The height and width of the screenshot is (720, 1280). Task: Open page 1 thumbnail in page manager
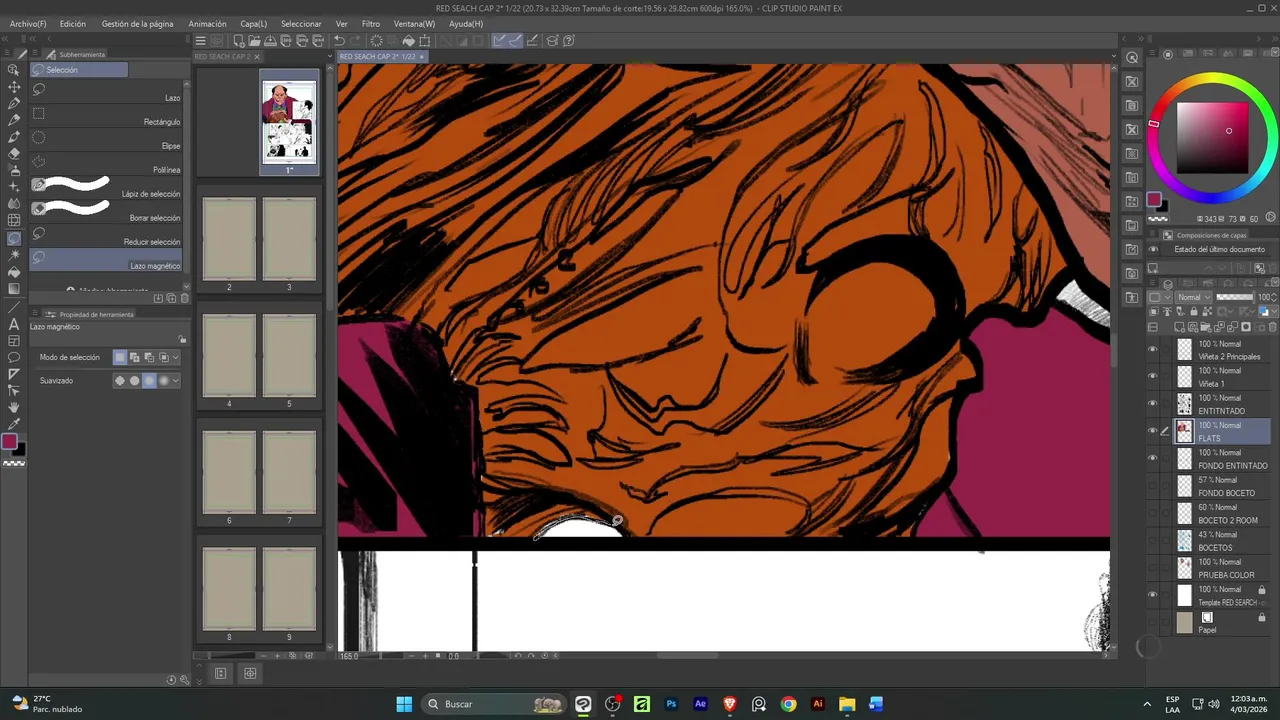[289, 122]
